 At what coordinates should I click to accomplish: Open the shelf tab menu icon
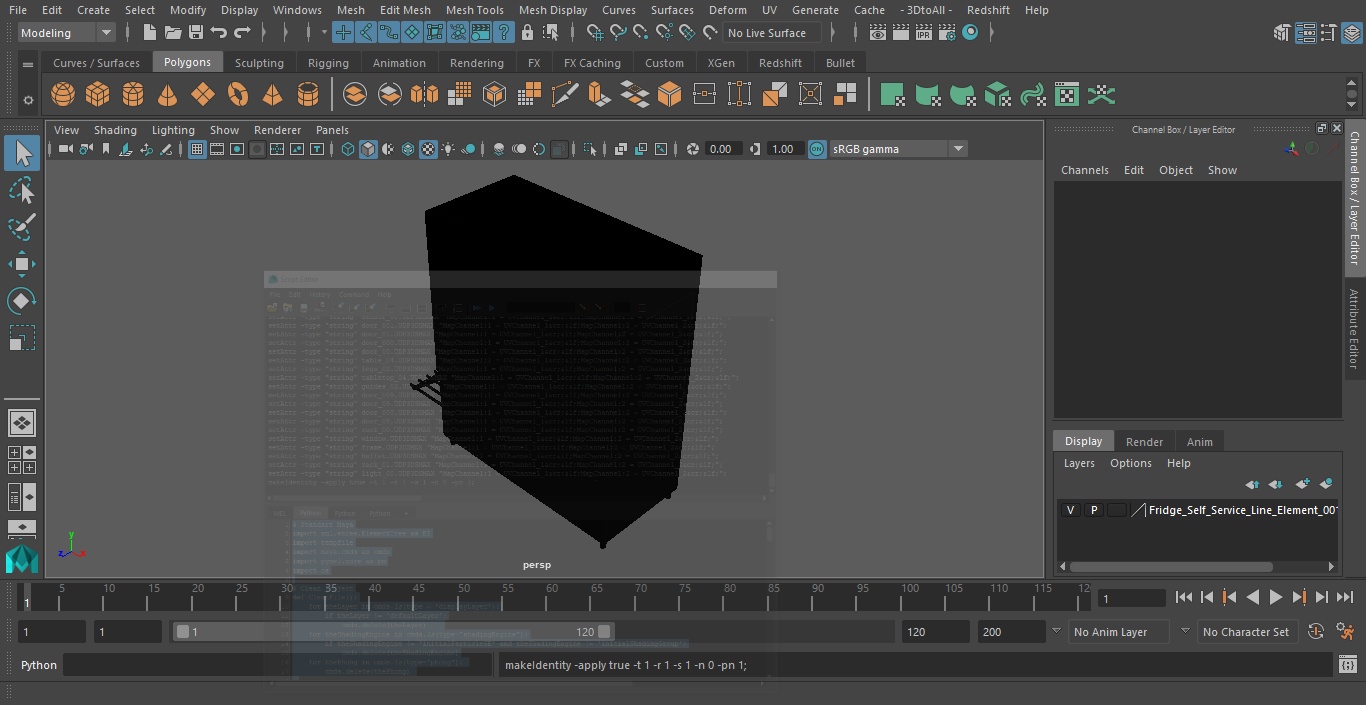tap(28, 64)
